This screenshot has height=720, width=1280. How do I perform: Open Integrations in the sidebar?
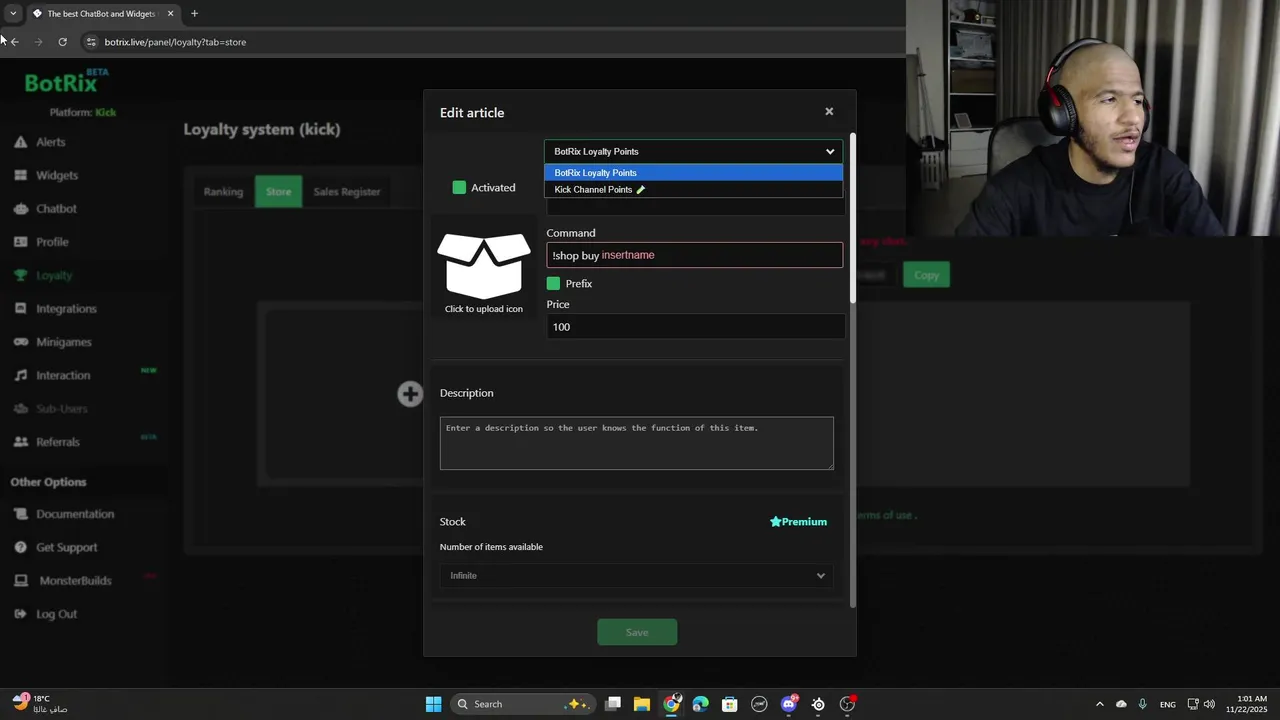pyautogui.click(x=66, y=308)
